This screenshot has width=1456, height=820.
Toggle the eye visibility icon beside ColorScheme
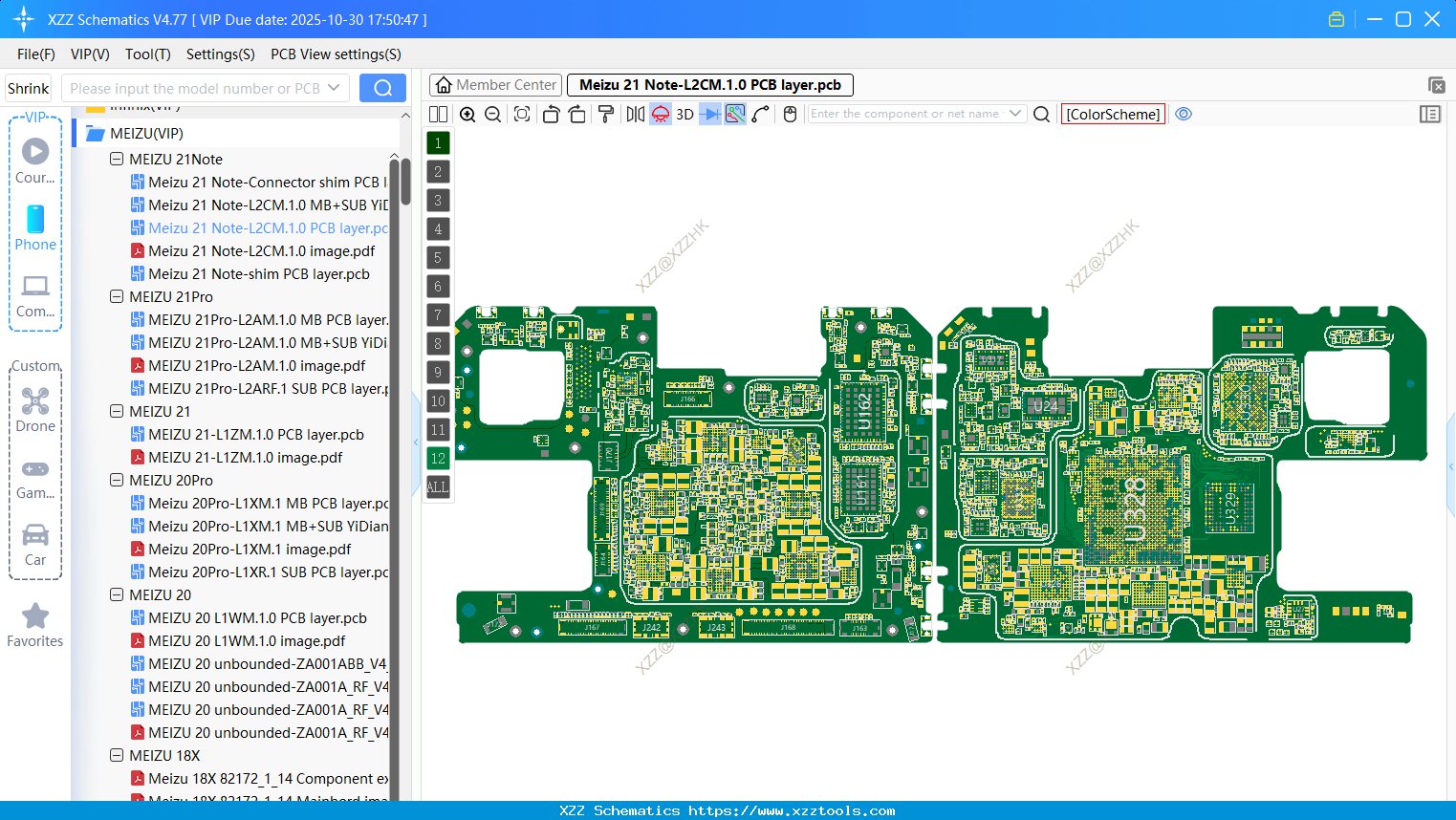1184,114
